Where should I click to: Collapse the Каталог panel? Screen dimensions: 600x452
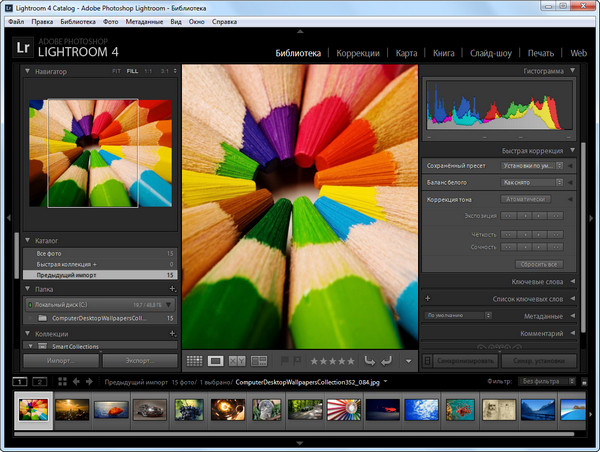tap(28, 240)
